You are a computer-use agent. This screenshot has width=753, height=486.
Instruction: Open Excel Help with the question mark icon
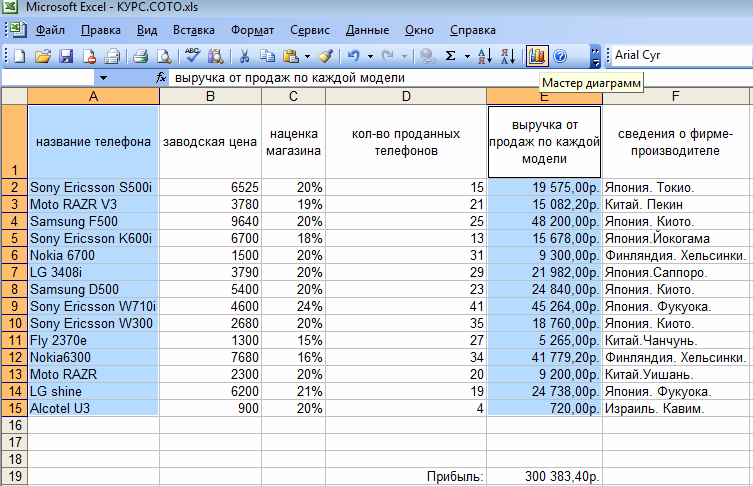[560, 56]
